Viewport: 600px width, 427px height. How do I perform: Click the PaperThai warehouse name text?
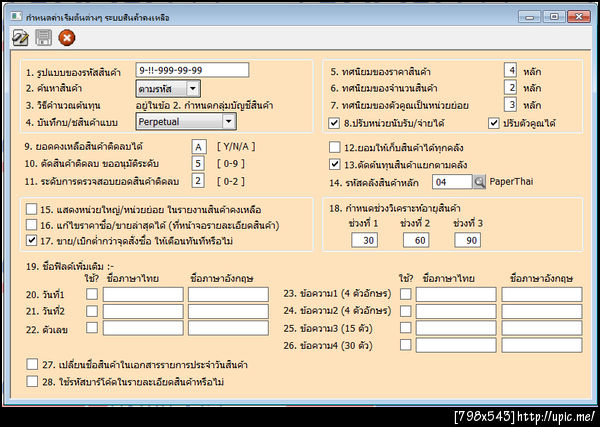511,181
